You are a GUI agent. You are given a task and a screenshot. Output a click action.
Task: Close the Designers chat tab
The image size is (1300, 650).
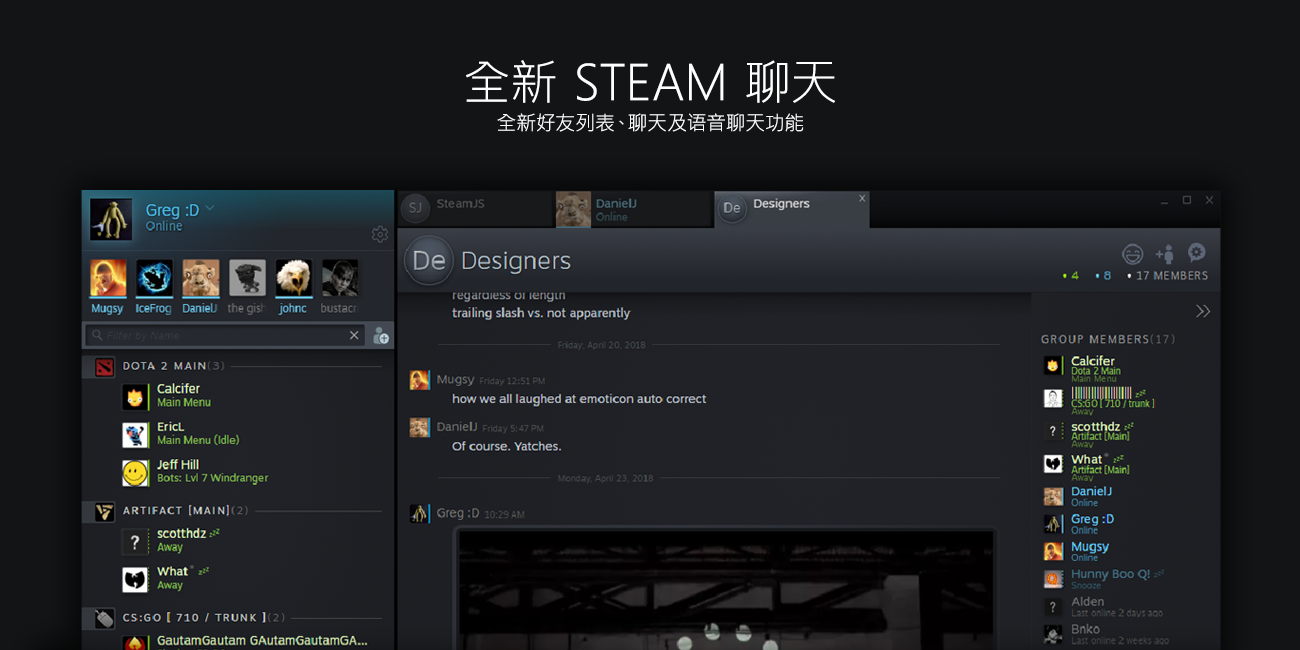862,198
